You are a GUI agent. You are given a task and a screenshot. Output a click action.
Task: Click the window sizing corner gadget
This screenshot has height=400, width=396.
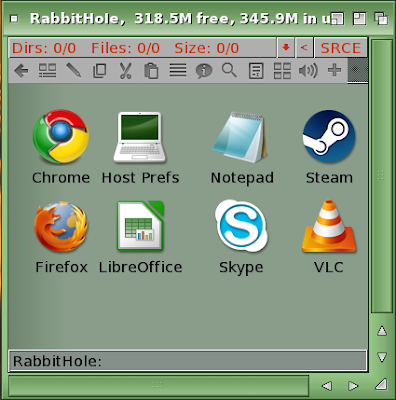[381, 385]
